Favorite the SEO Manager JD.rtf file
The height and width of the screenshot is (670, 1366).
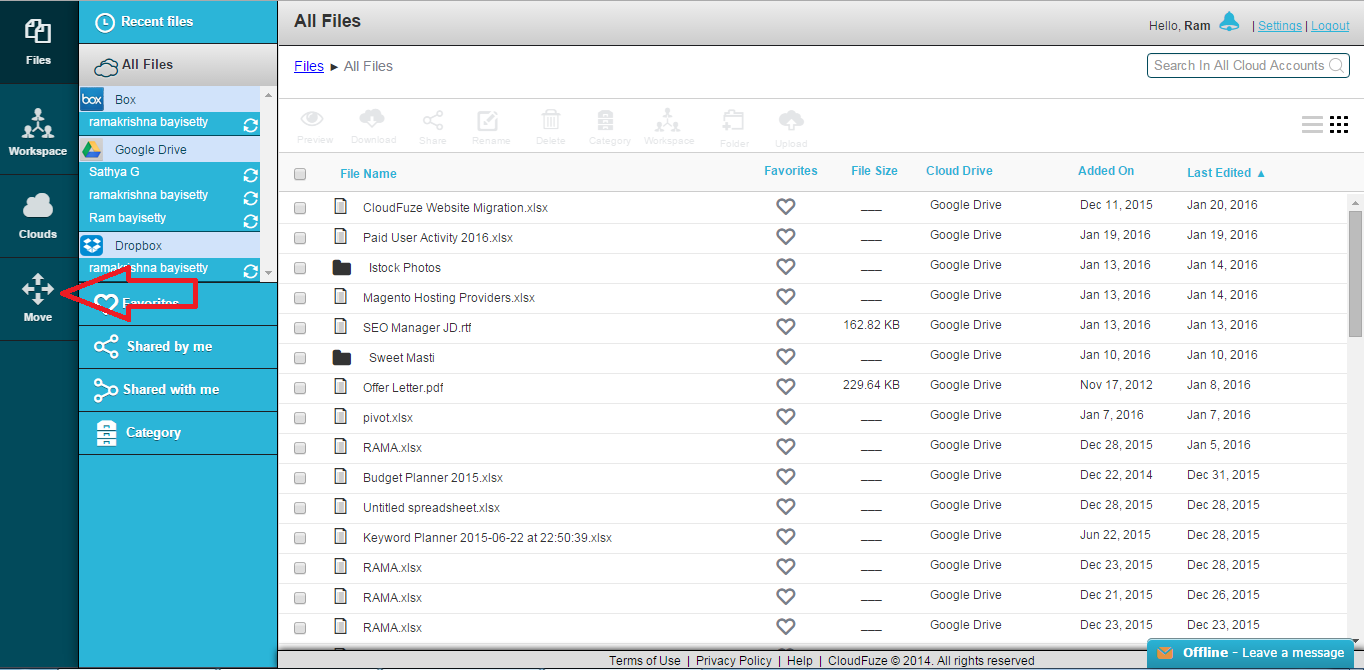(785, 326)
